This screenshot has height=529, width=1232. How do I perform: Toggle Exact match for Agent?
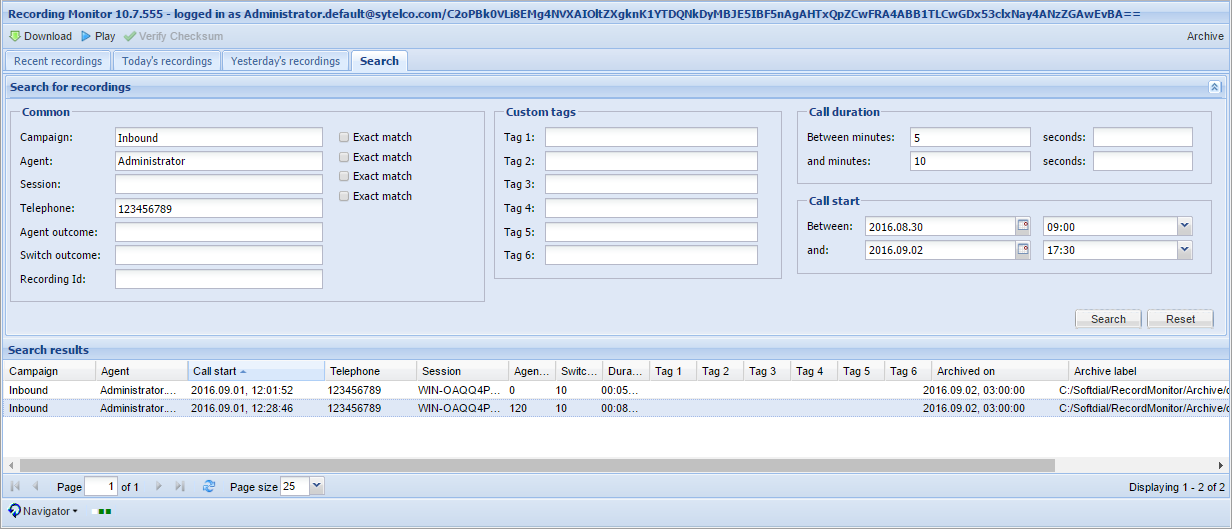click(345, 157)
